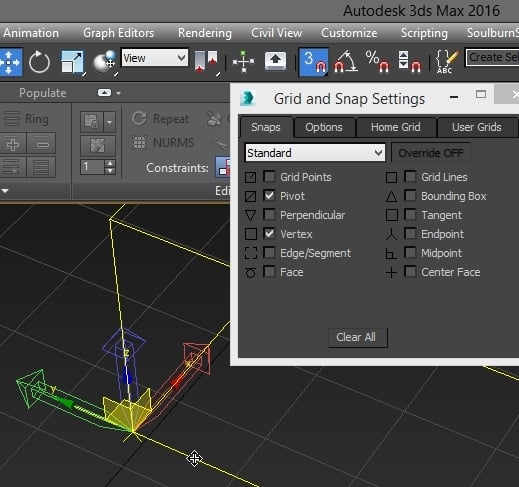Open the Animation menu

coord(31,33)
